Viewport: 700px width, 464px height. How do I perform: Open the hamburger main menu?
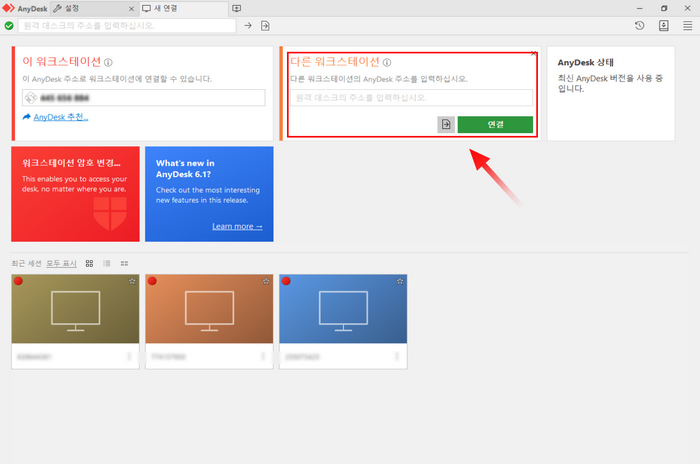coord(688,25)
